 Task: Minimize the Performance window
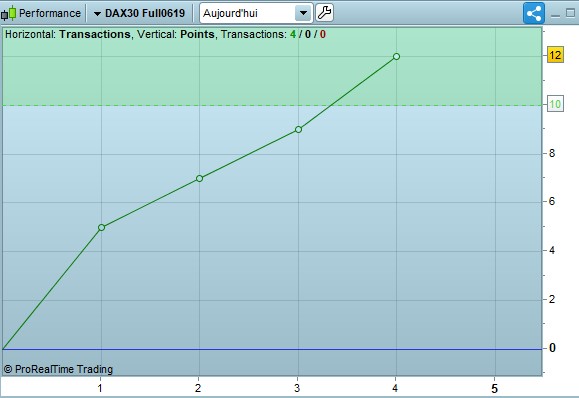click(555, 15)
